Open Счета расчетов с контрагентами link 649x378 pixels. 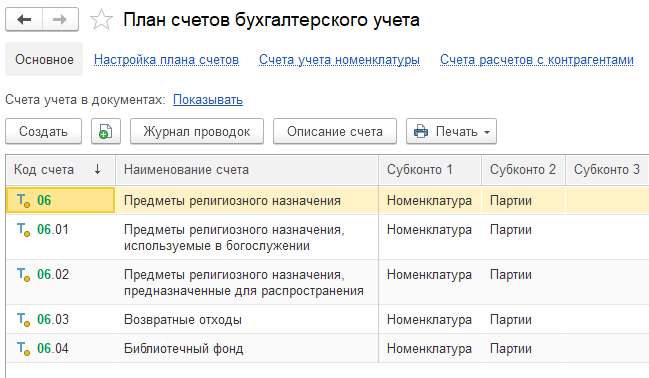click(537, 60)
